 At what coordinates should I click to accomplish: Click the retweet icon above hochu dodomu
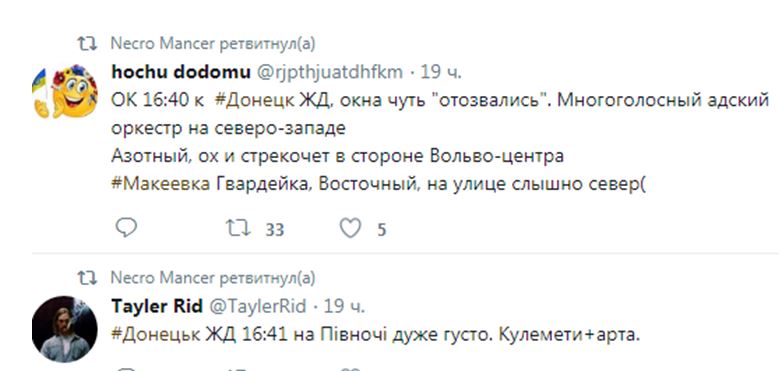pos(87,44)
